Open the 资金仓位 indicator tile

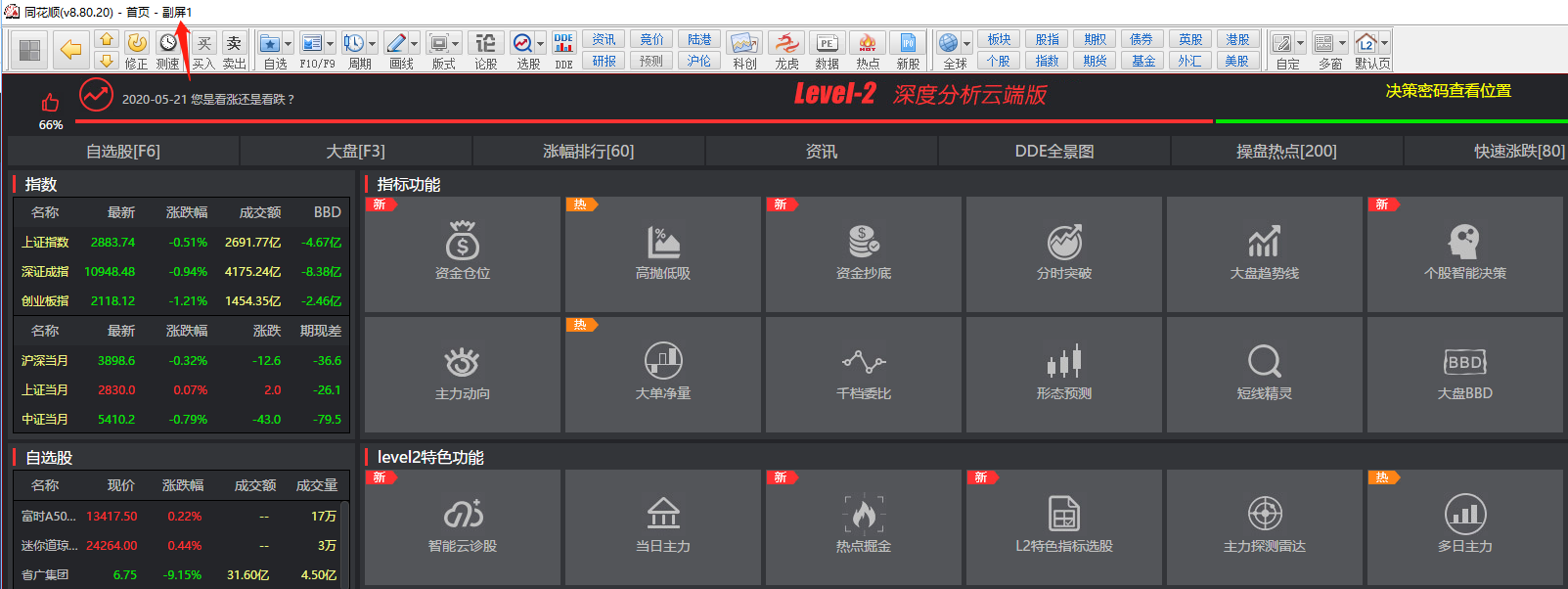463,253
